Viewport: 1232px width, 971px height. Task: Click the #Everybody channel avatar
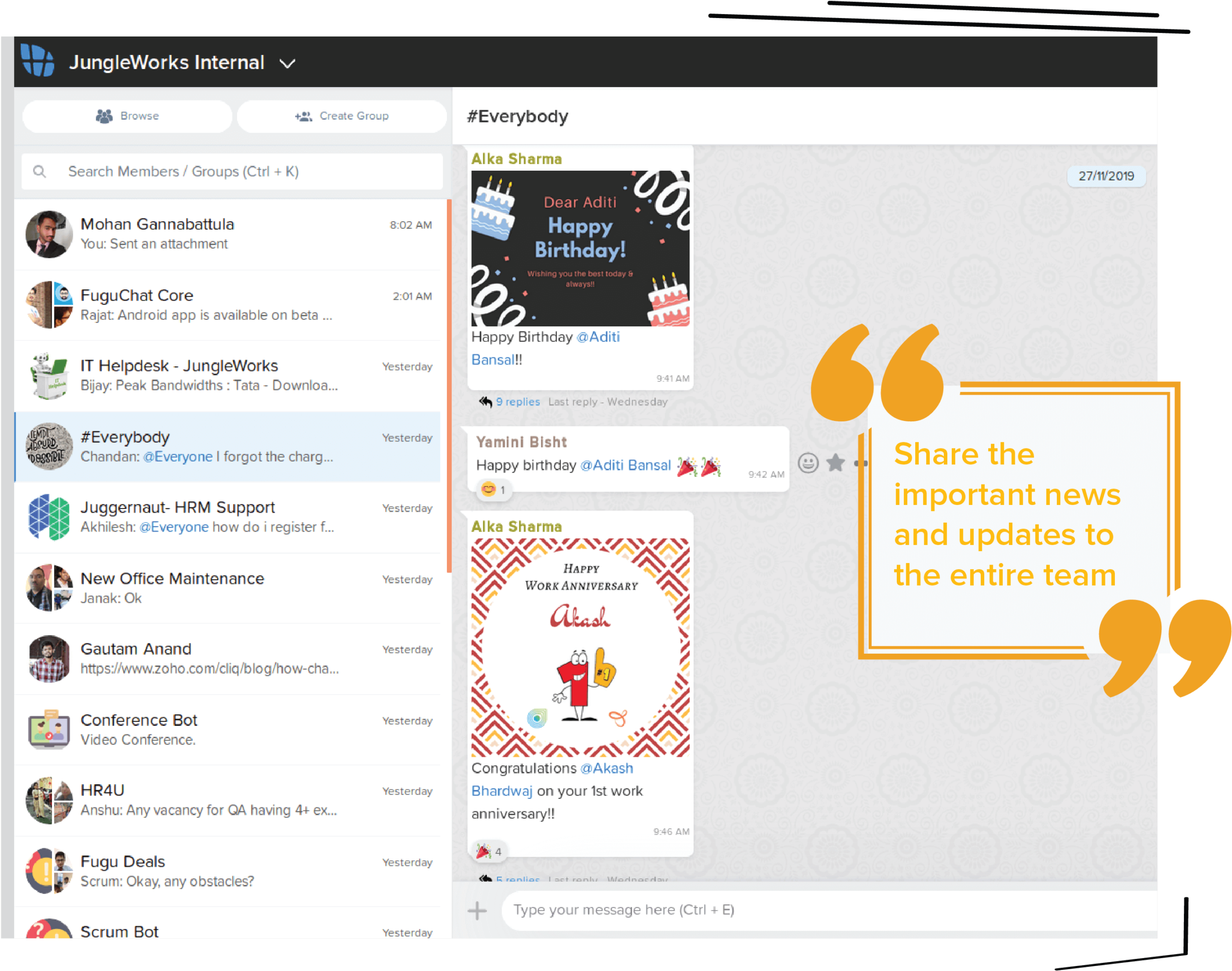49,446
